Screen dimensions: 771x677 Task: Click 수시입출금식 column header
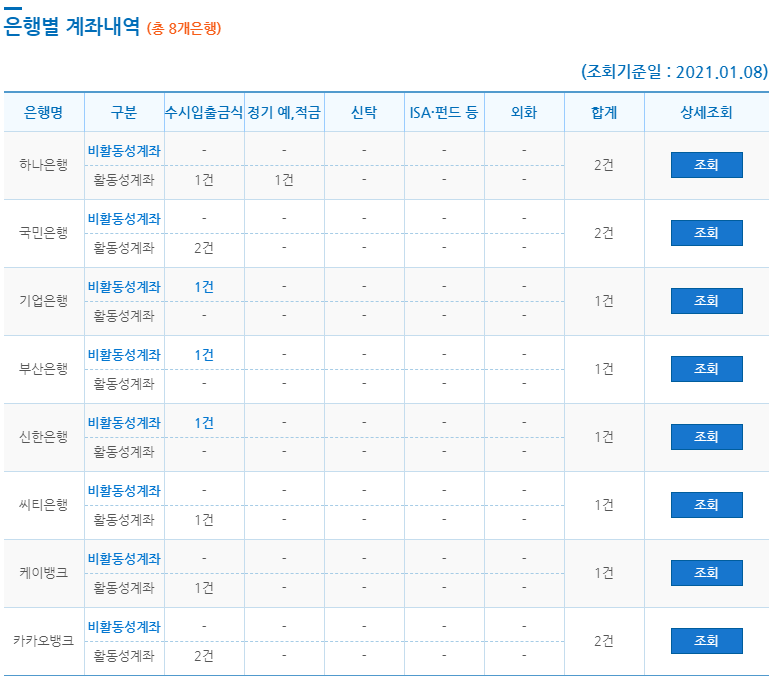point(204,113)
